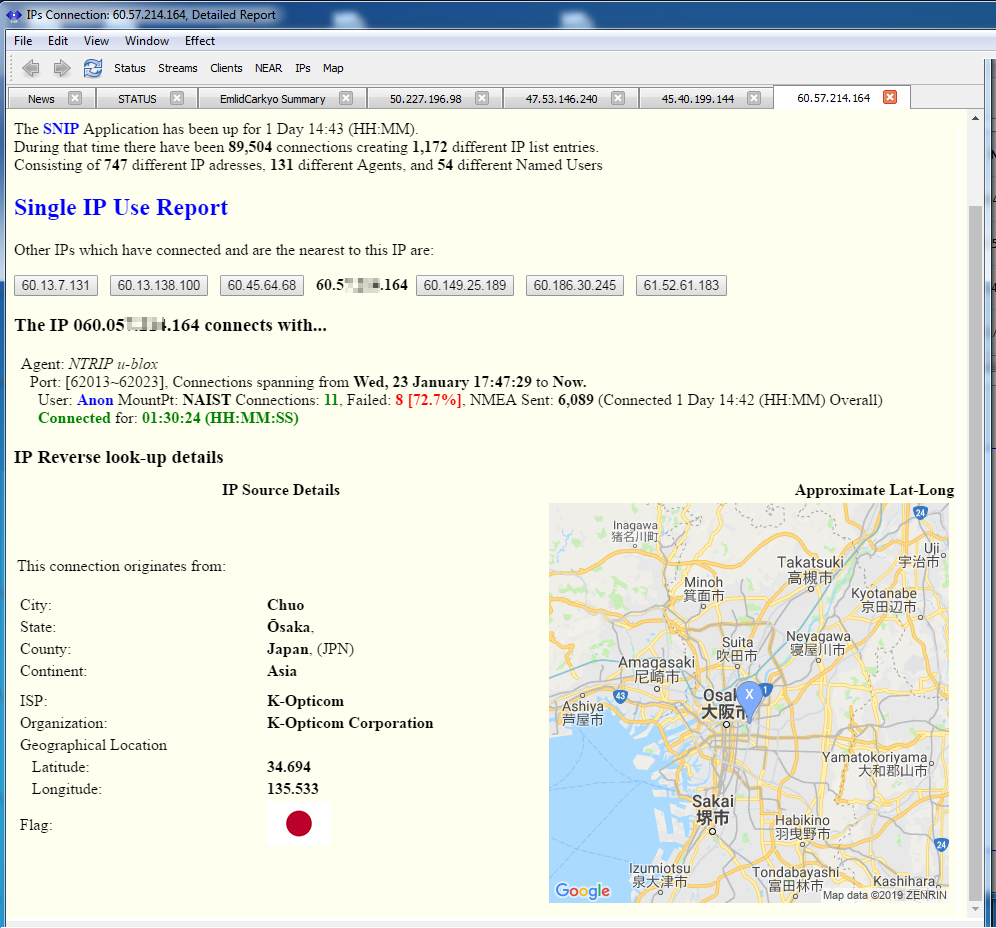The height and width of the screenshot is (928, 996).
Task: Click the Connected for 01:30:24 text
Action: [x=168, y=418]
